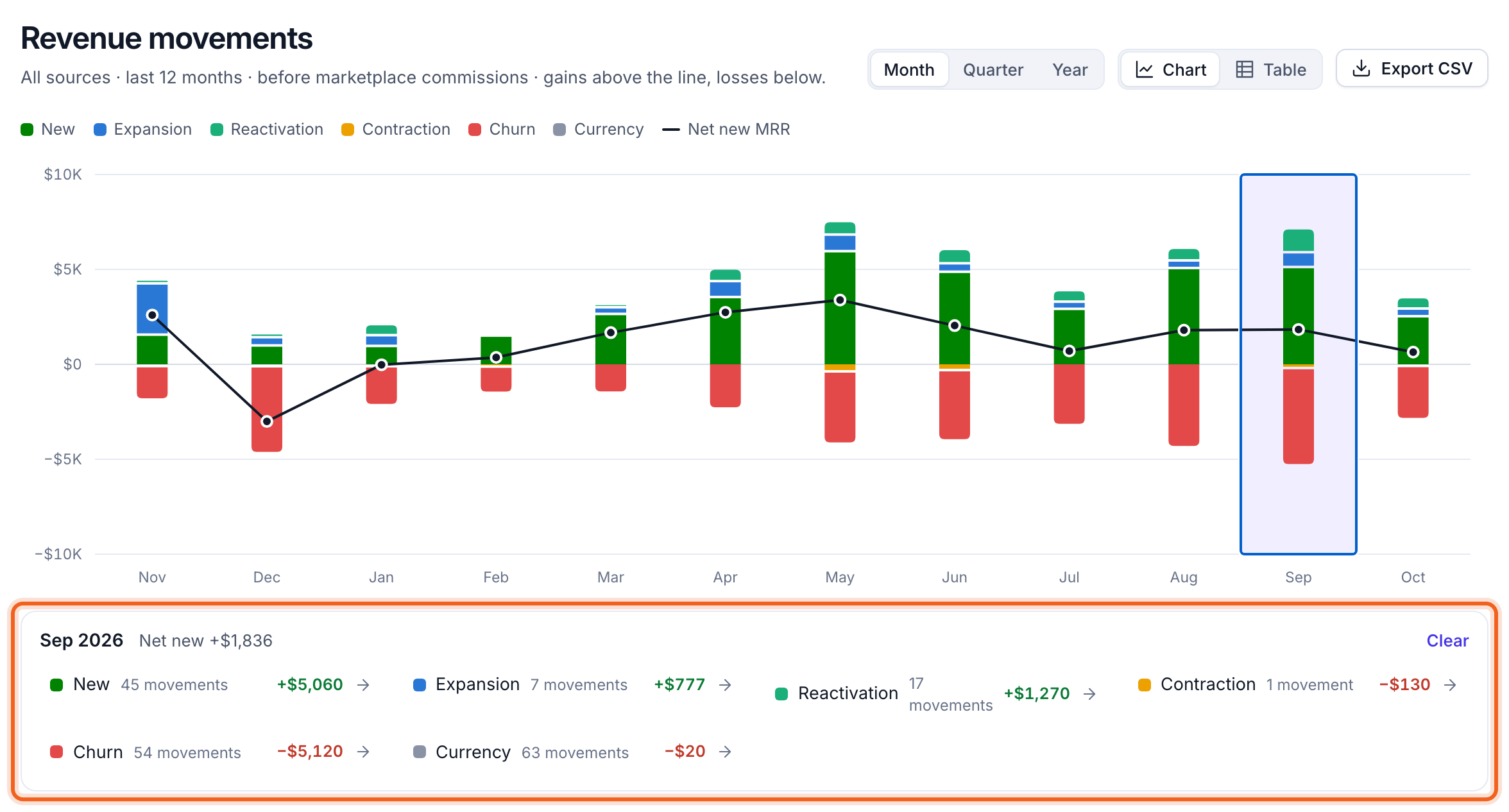
Task: Click the −$5,120 Churn amount
Action: [310, 752]
